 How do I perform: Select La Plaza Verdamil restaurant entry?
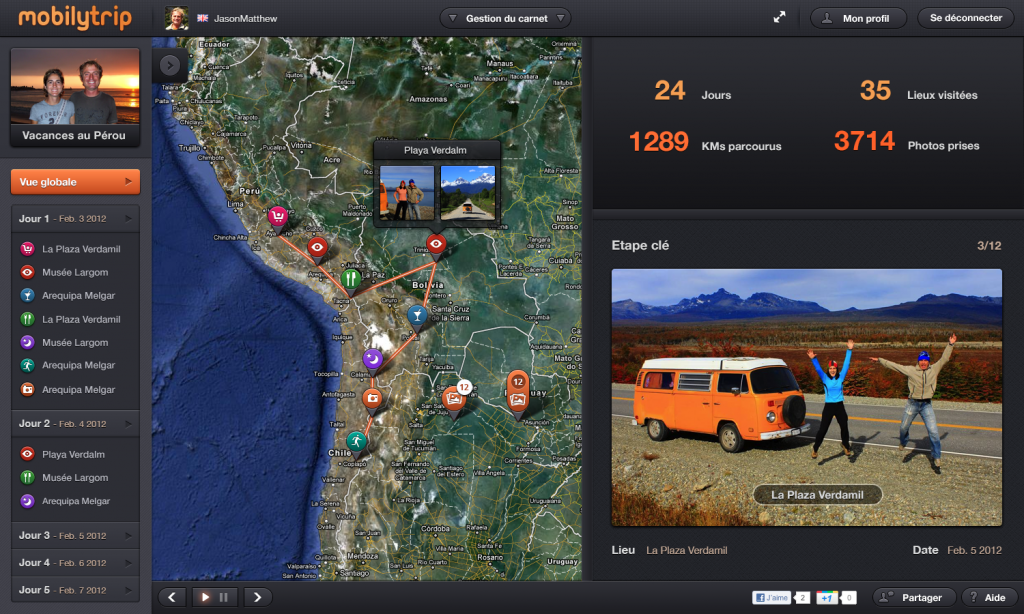tap(71, 319)
